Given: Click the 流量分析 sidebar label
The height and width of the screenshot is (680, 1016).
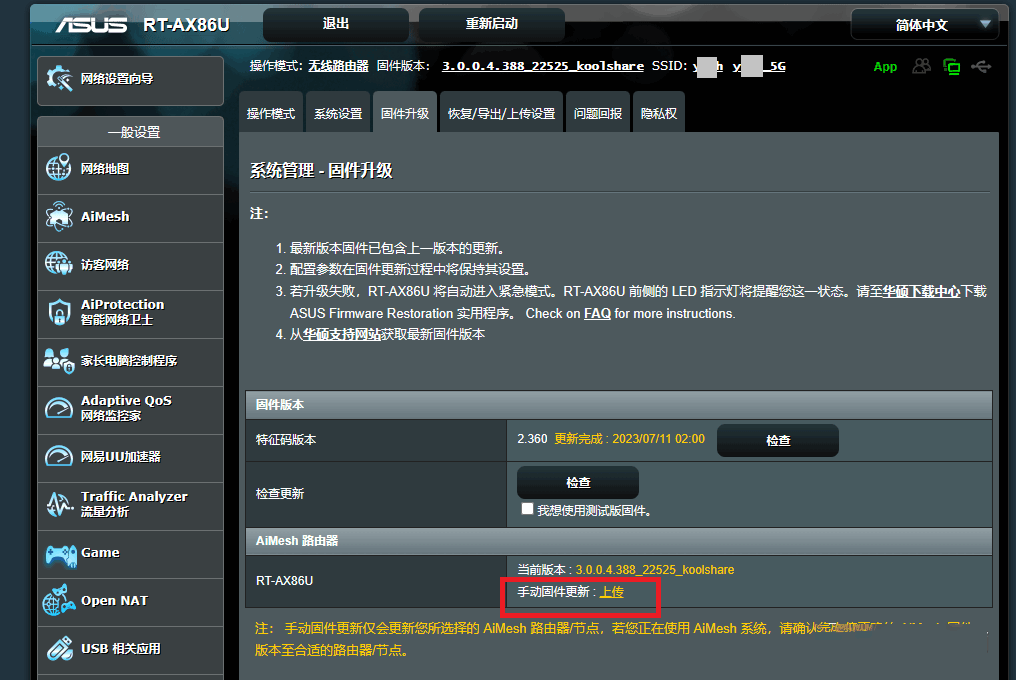Looking at the screenshot, I should pyautogui.click(x=105, y=512).
